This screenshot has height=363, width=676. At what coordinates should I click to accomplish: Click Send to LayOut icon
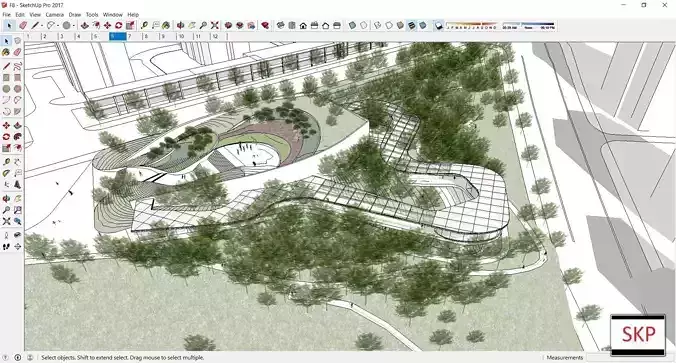251,26
